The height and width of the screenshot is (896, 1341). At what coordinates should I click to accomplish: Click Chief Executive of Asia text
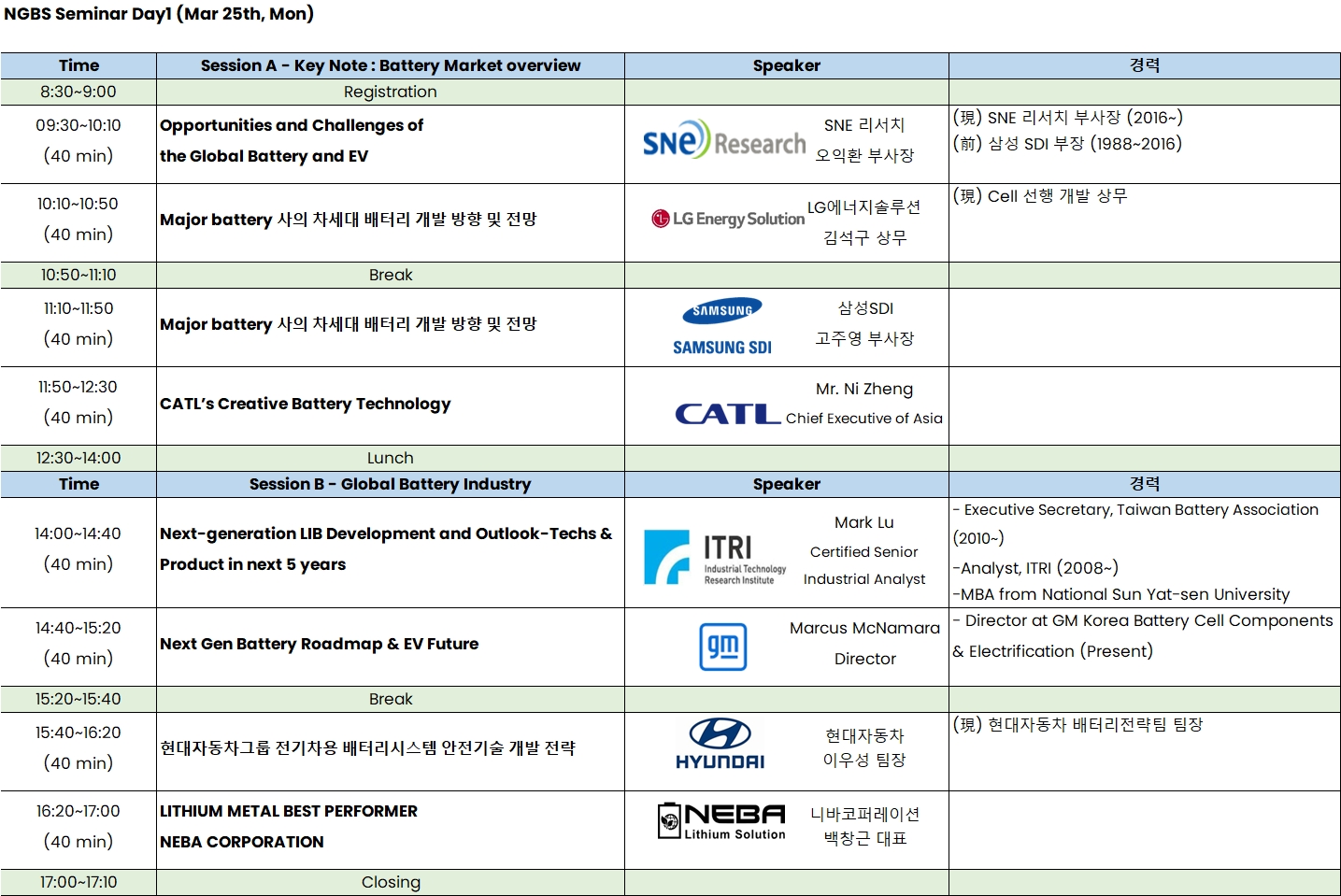(864, 419)
